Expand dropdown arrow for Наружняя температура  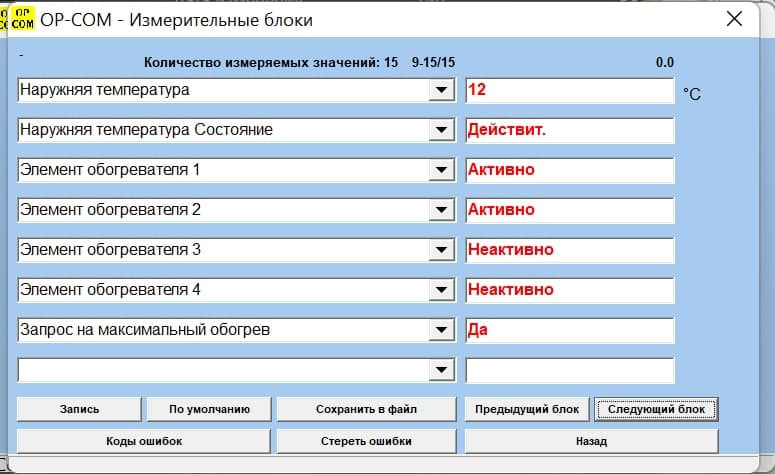tap(441, 90)
